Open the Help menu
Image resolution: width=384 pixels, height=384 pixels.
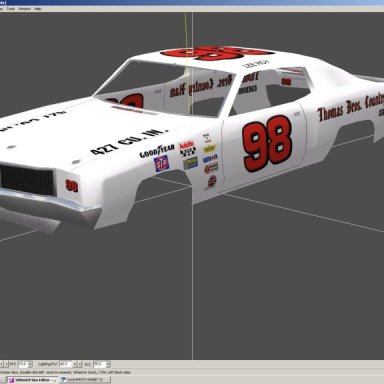click(38, 9)
